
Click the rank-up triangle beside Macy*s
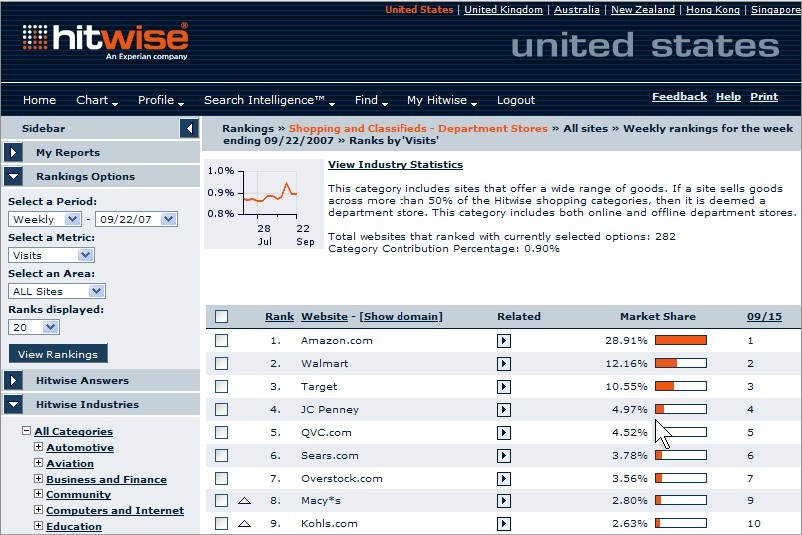(x=244, y=501)
